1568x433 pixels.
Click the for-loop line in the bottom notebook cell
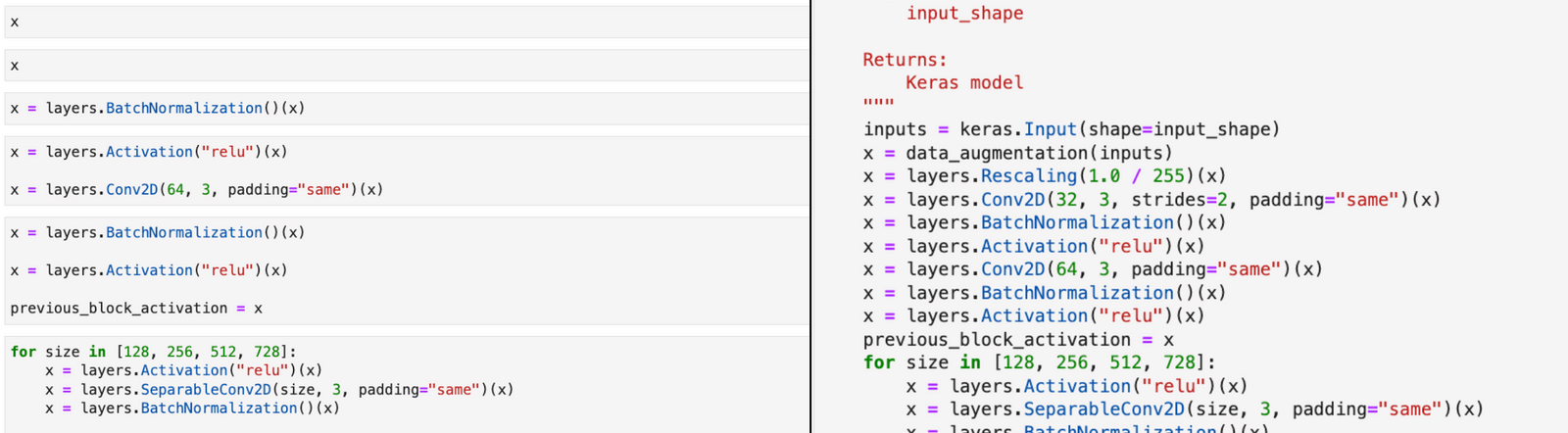coord(153,352)
